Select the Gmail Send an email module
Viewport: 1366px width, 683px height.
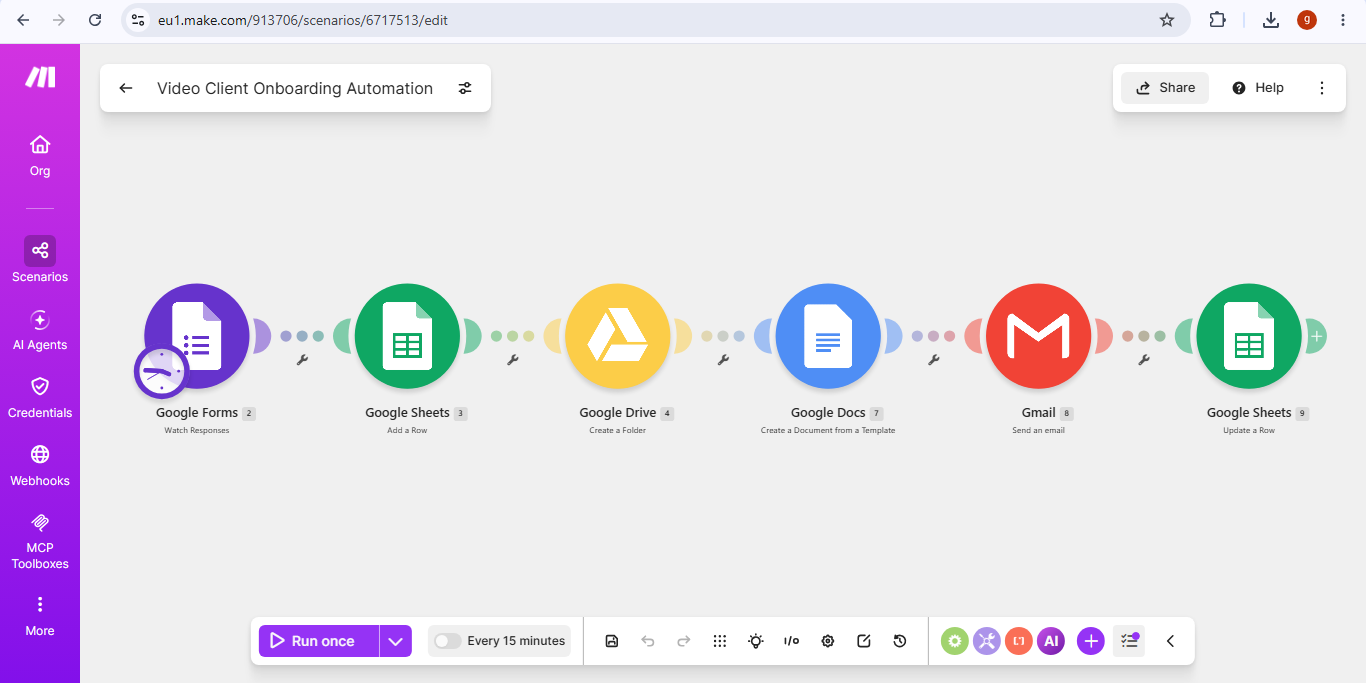tap(1038, 336)
